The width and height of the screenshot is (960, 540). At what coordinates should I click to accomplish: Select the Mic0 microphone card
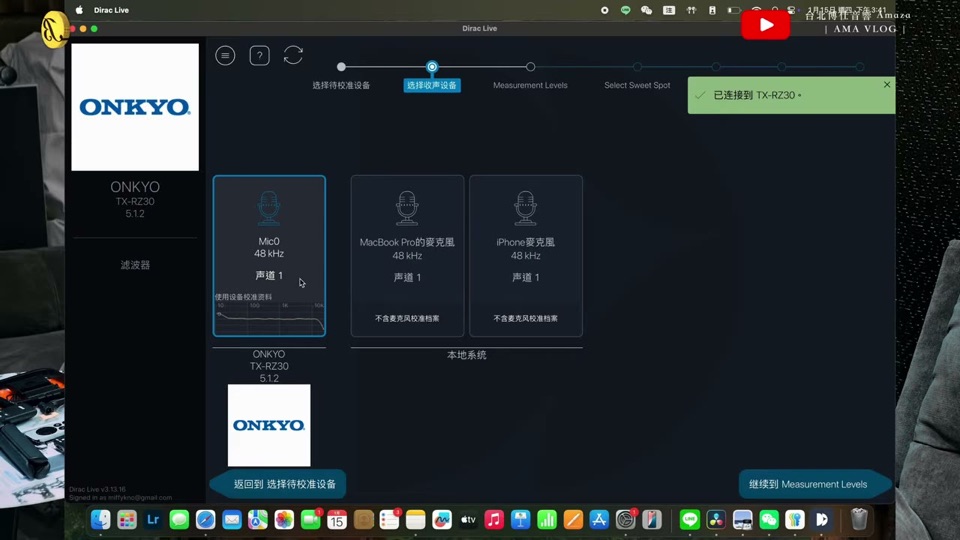[269, 256]
